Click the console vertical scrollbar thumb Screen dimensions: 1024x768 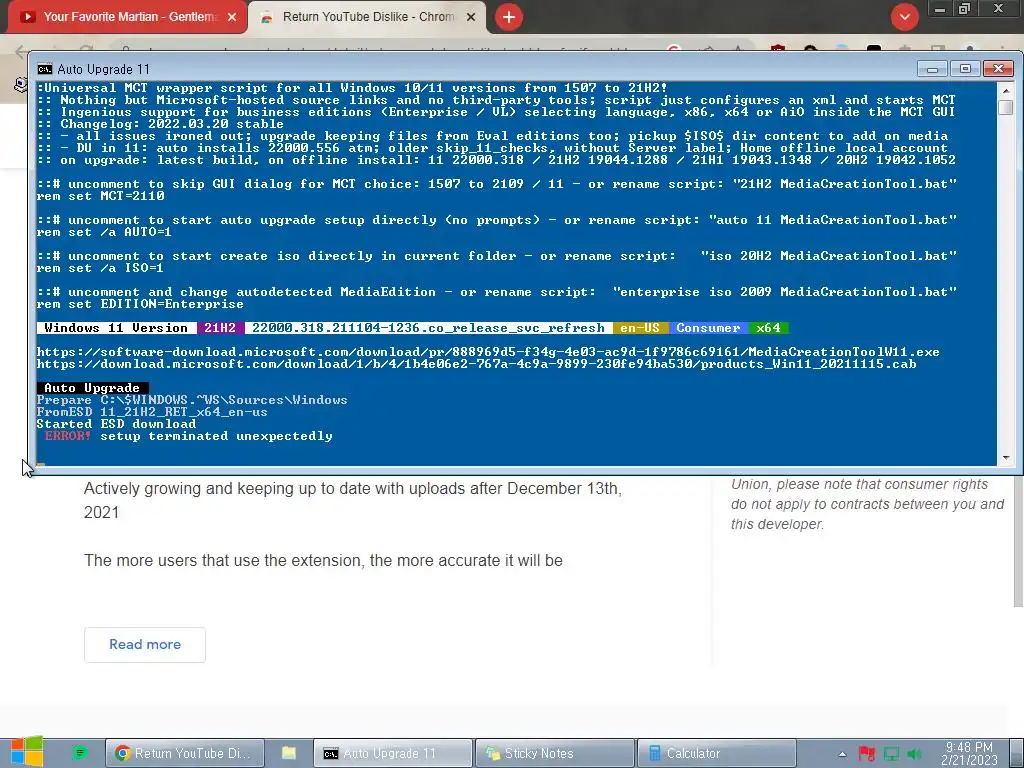(x=1006, y=108)
